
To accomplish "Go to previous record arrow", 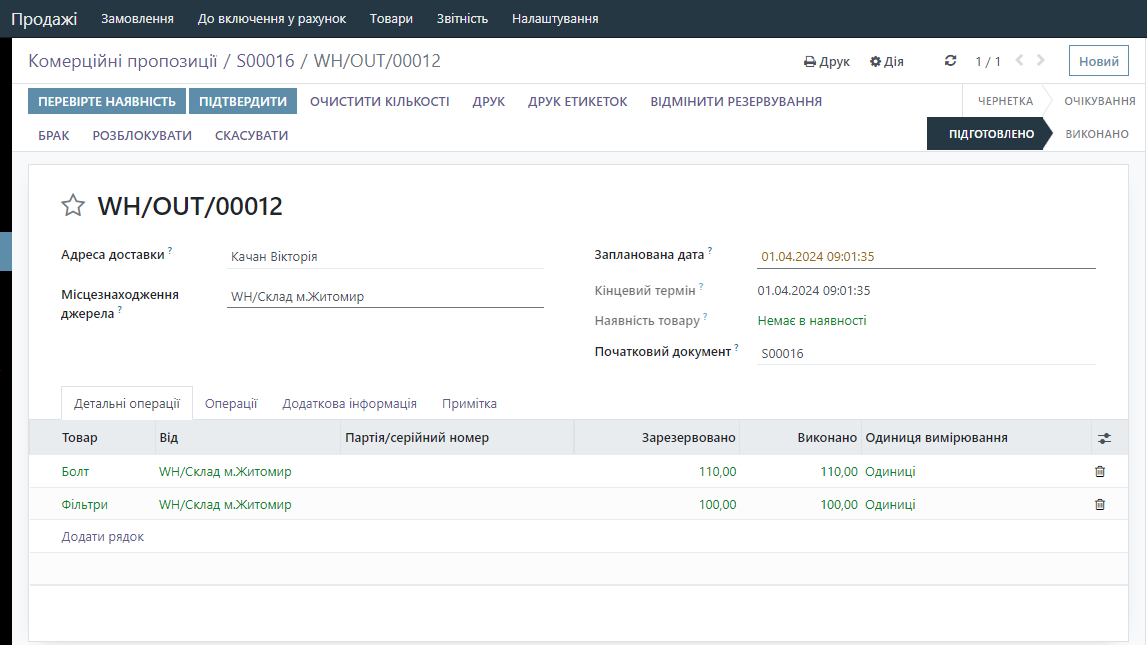I will coord(1019,61).
